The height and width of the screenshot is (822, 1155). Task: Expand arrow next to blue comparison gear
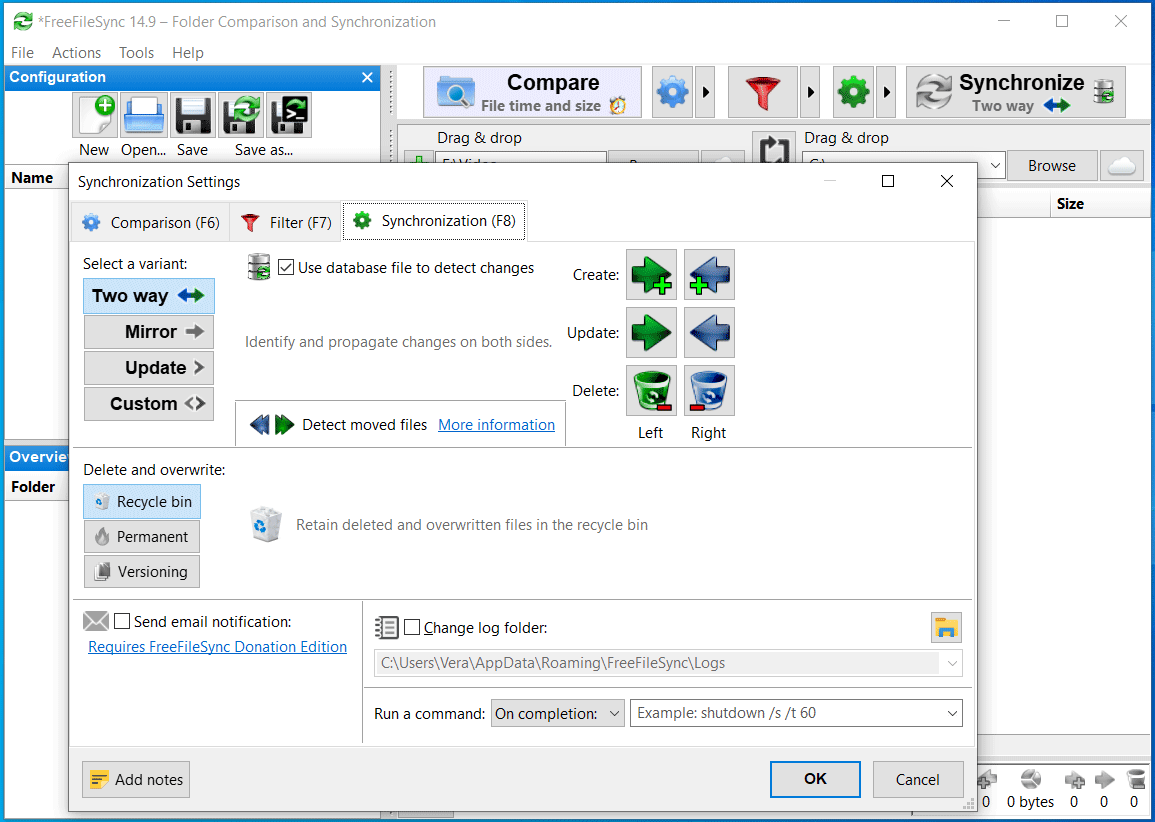pos(705,92)
